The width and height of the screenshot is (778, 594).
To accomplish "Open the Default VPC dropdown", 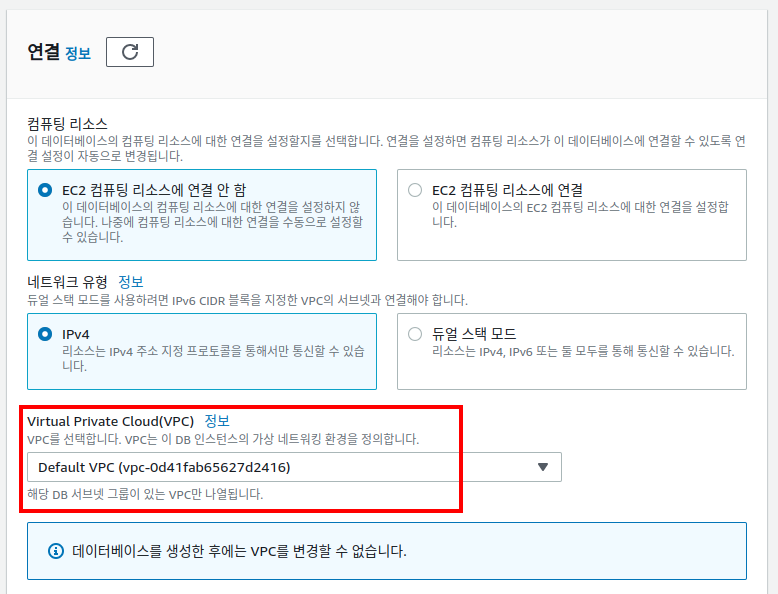I will click(294, 467).
